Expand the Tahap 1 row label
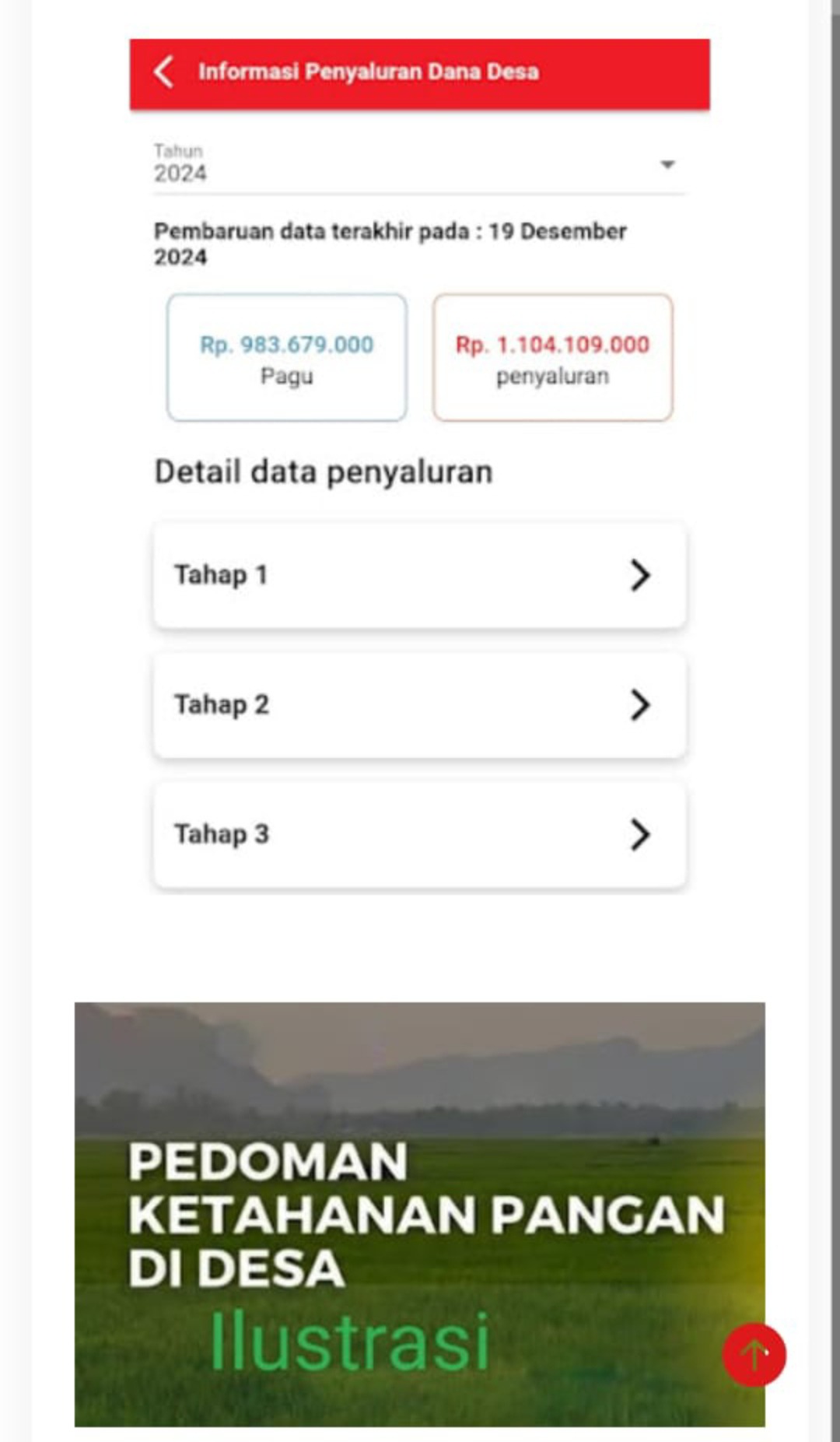 221,575
